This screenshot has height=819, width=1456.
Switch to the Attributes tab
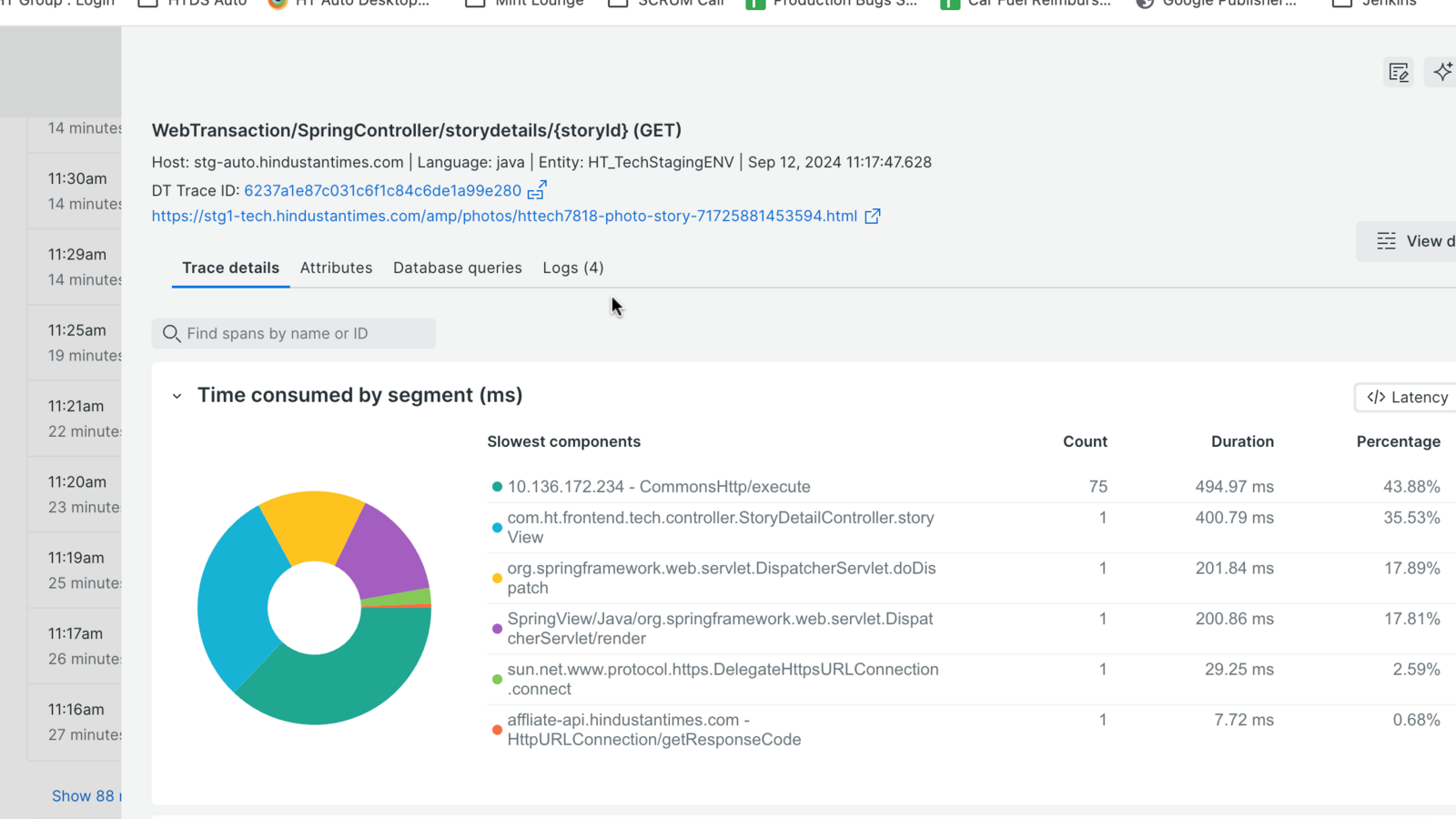336,268
